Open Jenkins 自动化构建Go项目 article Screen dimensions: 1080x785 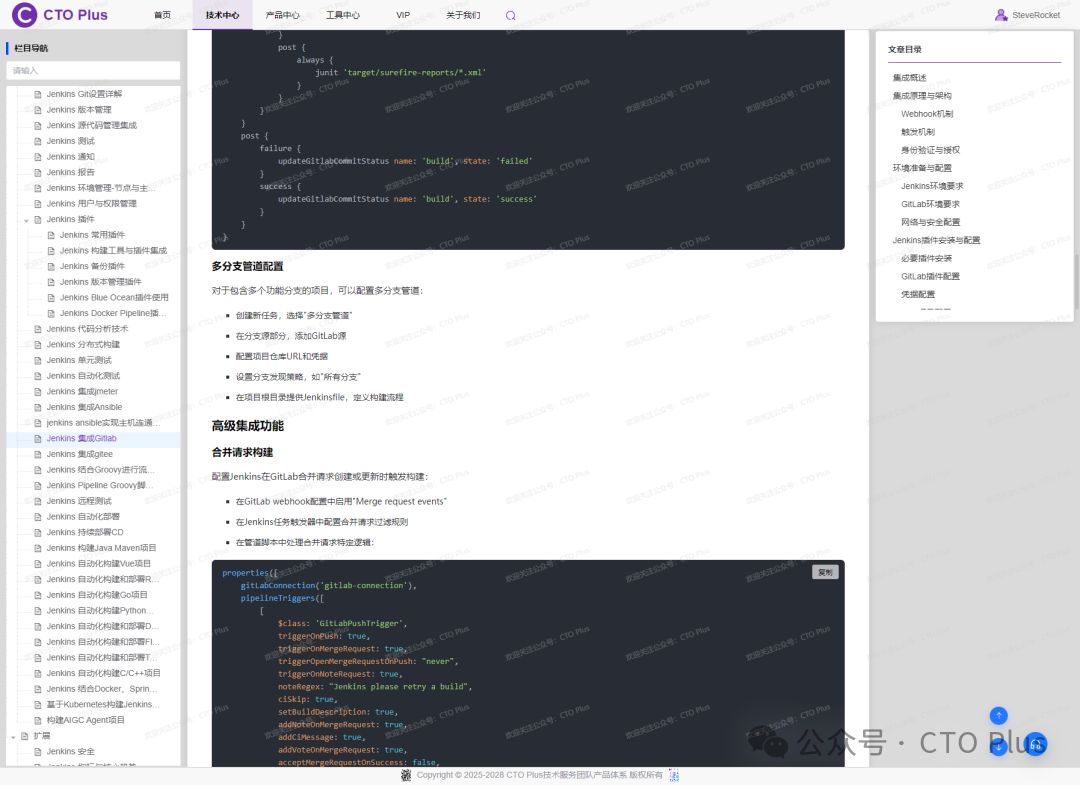click(97, 595)
